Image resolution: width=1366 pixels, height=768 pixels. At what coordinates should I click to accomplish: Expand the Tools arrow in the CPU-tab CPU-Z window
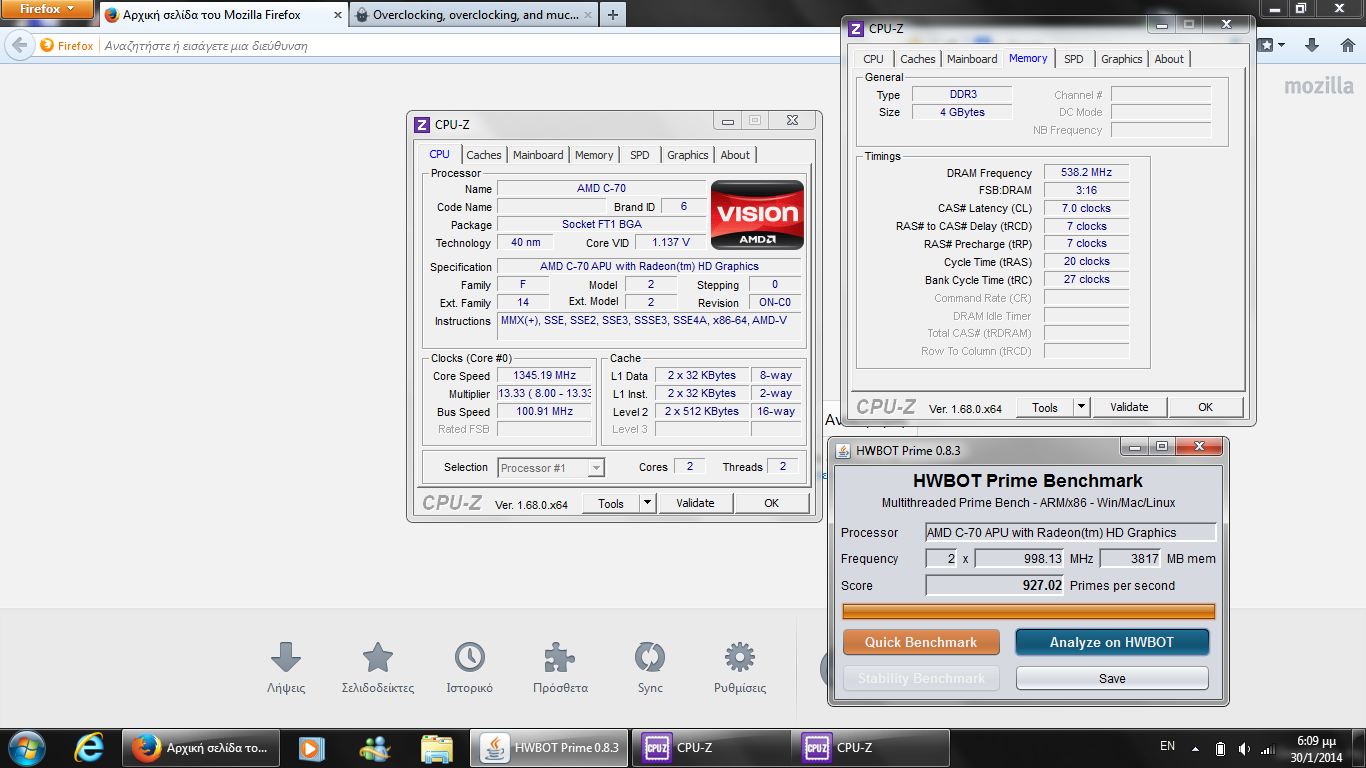(647, 503)
